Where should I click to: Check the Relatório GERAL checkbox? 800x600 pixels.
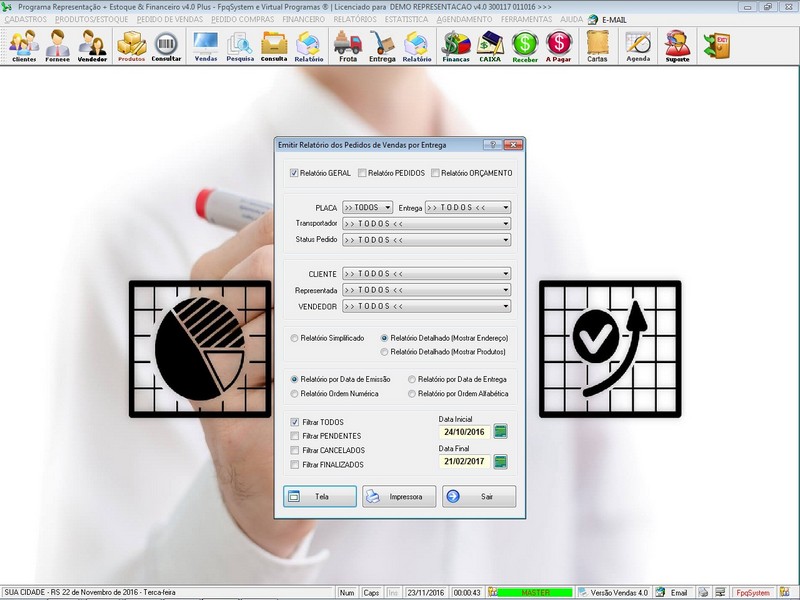click(294, 173)
